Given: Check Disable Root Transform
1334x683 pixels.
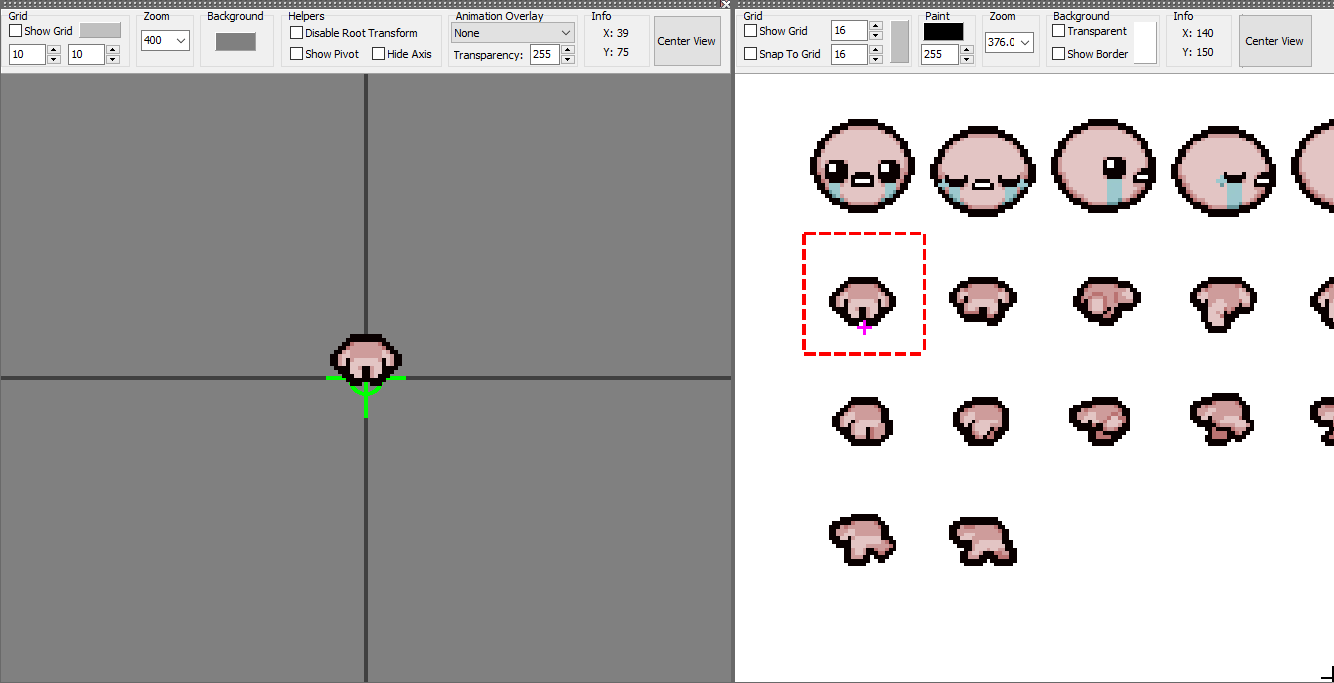Looking at the screenshot, I should click(x=296, y=32).
